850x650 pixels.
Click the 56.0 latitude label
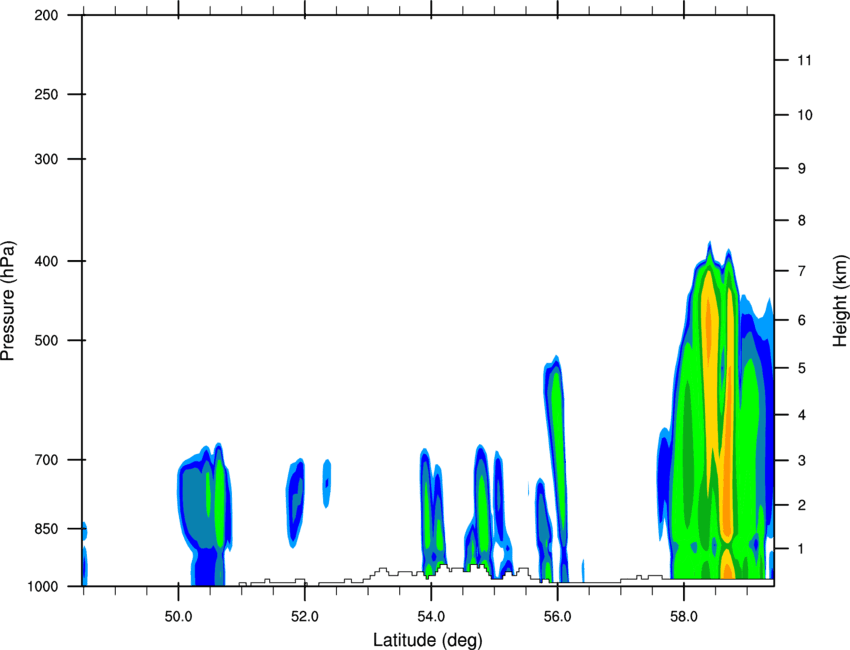pos(557,617)
